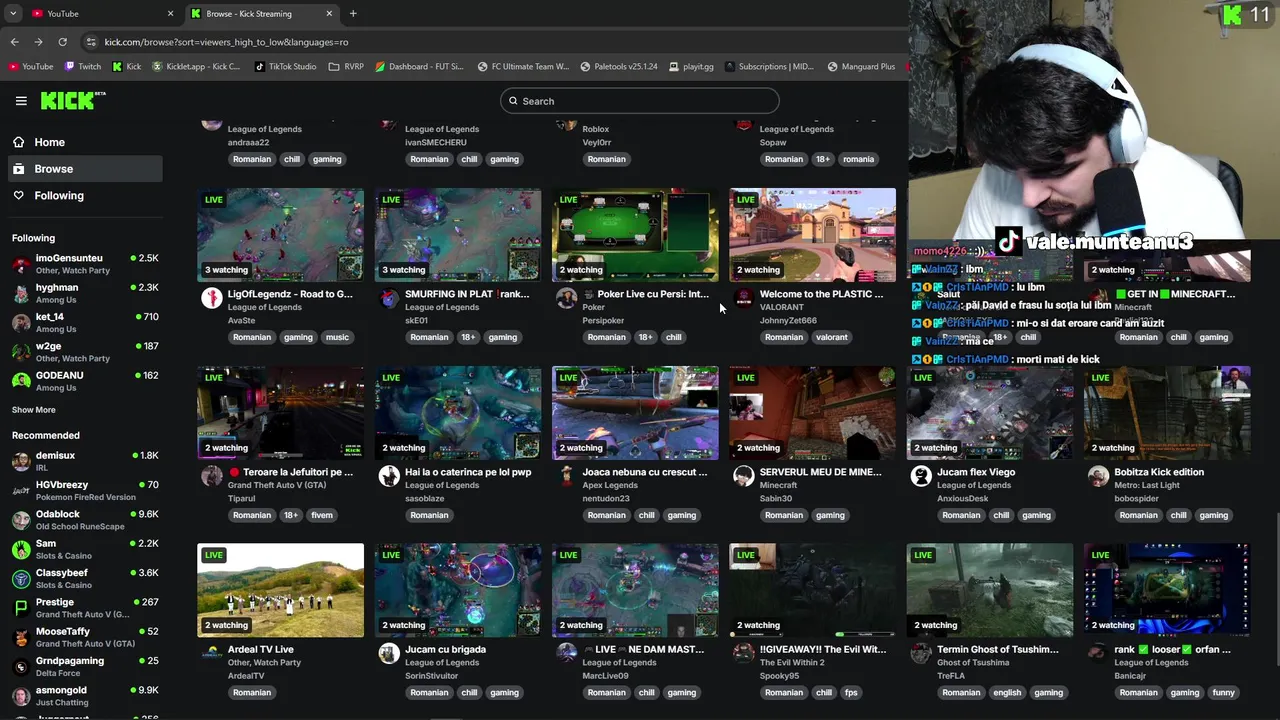
Task: Click avatar beside Ardeal TV Live stream
Action: (x=212, y=653)
